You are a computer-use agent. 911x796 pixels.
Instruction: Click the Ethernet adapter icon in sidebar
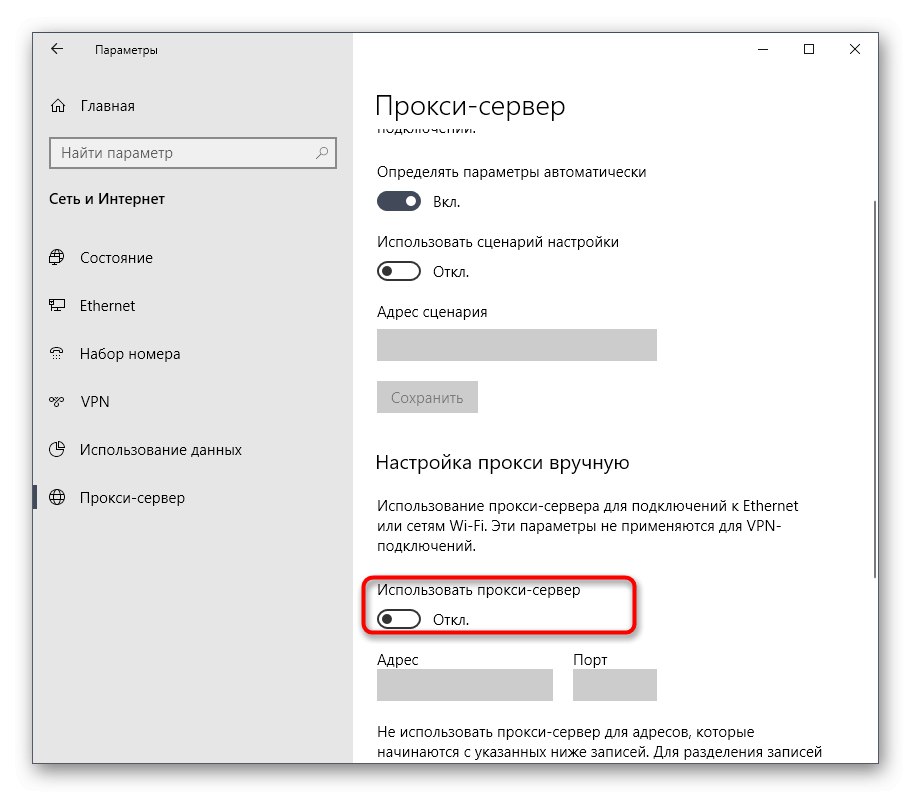click(58, 305)
